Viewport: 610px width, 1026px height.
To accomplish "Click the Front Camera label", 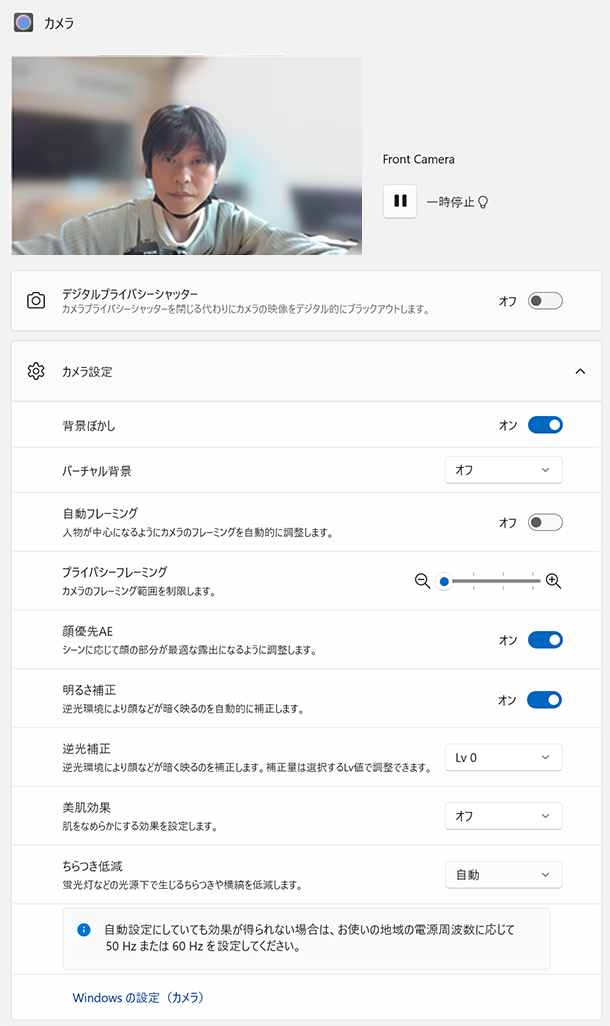I will point(418,159).
